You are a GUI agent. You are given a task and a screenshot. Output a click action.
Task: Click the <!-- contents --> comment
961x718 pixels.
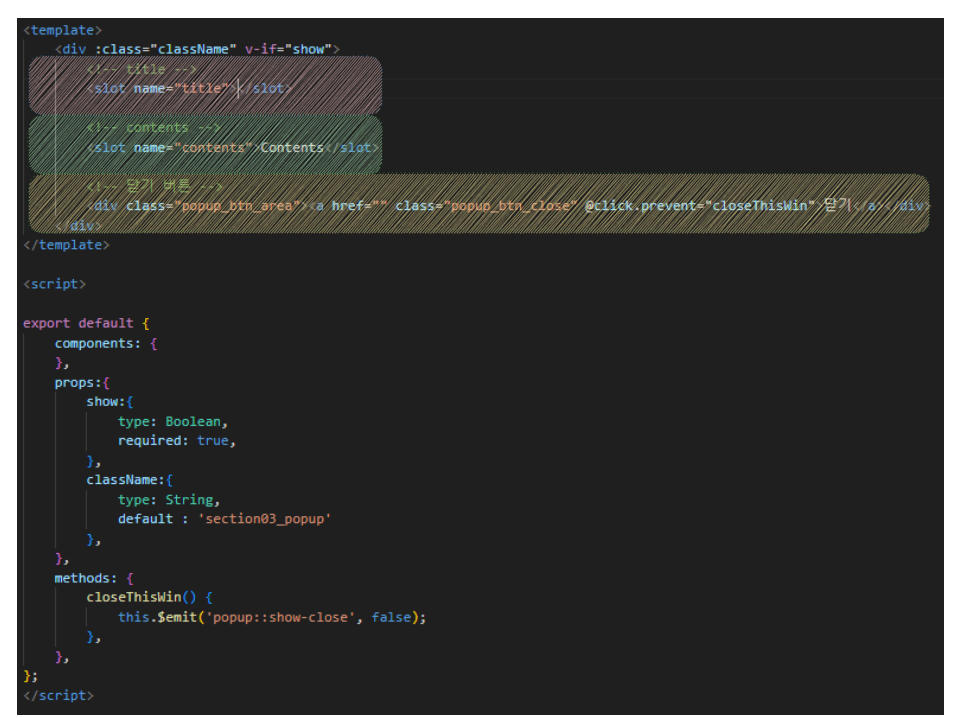[x=153, y=128]
